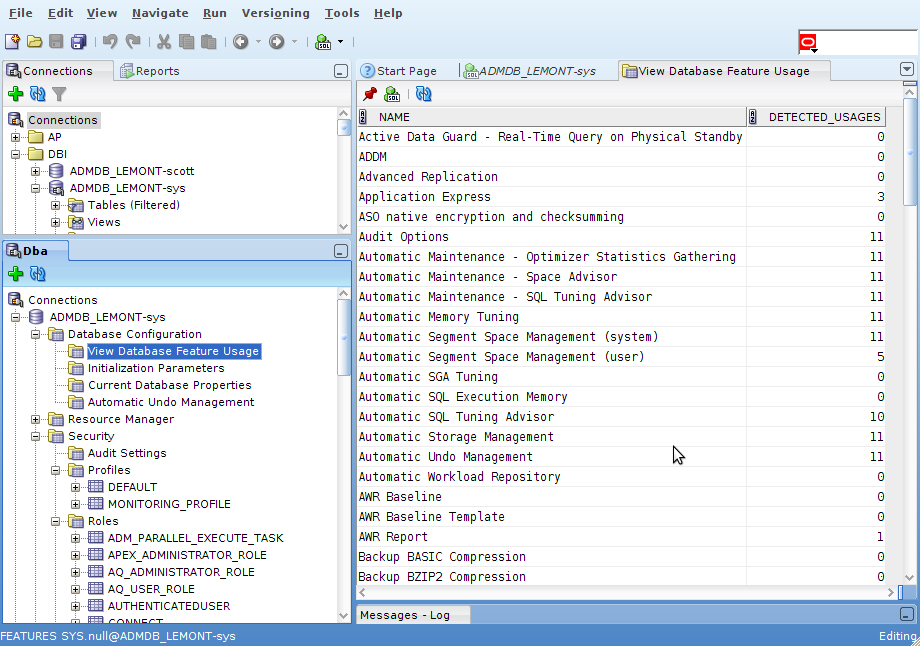Minimize the Connections panel
The width and height of the screenshot is (920, 646).
click(340, 72)
